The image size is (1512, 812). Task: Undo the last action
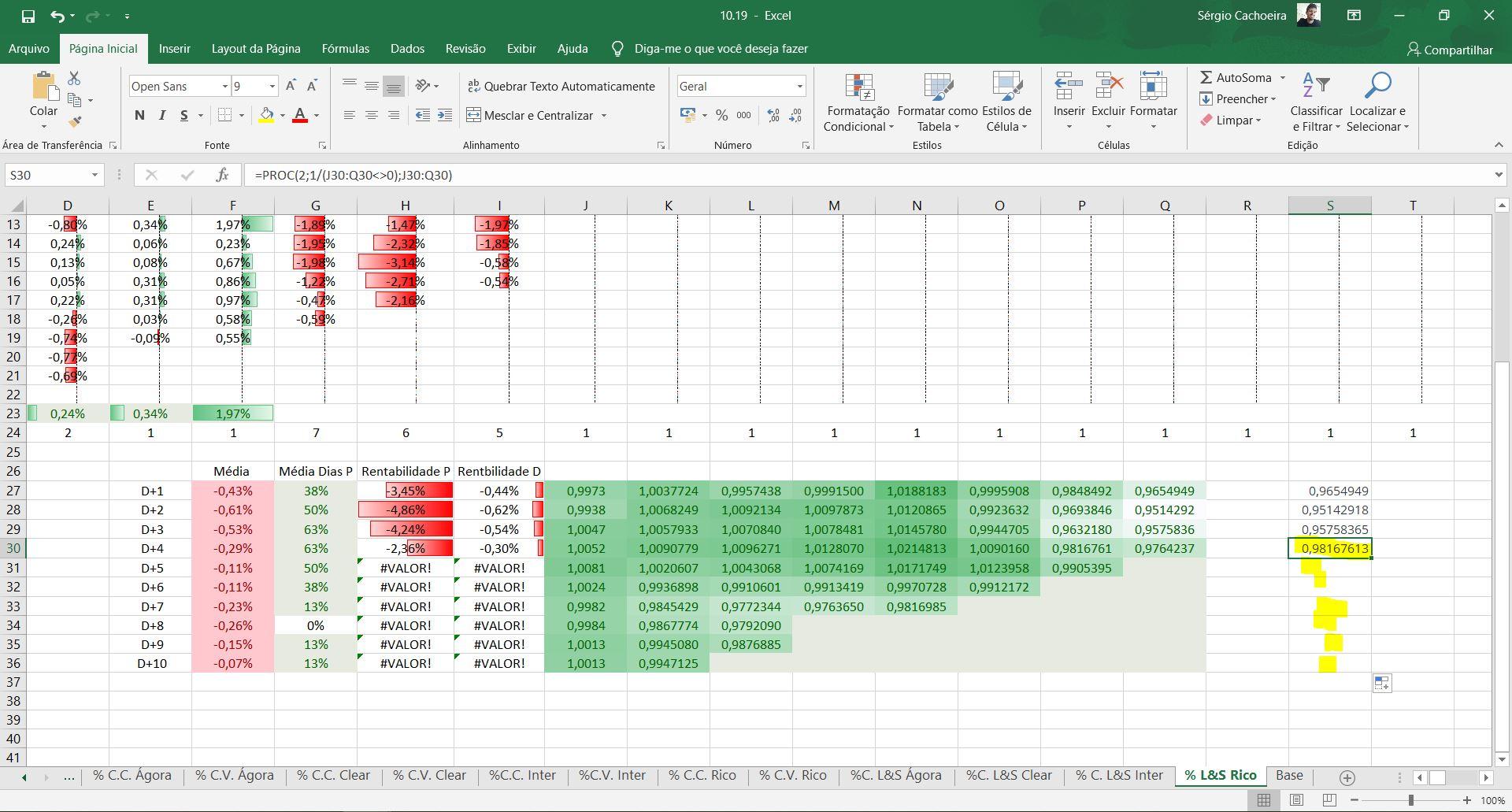pyautogui.click(x=57, y=16)
